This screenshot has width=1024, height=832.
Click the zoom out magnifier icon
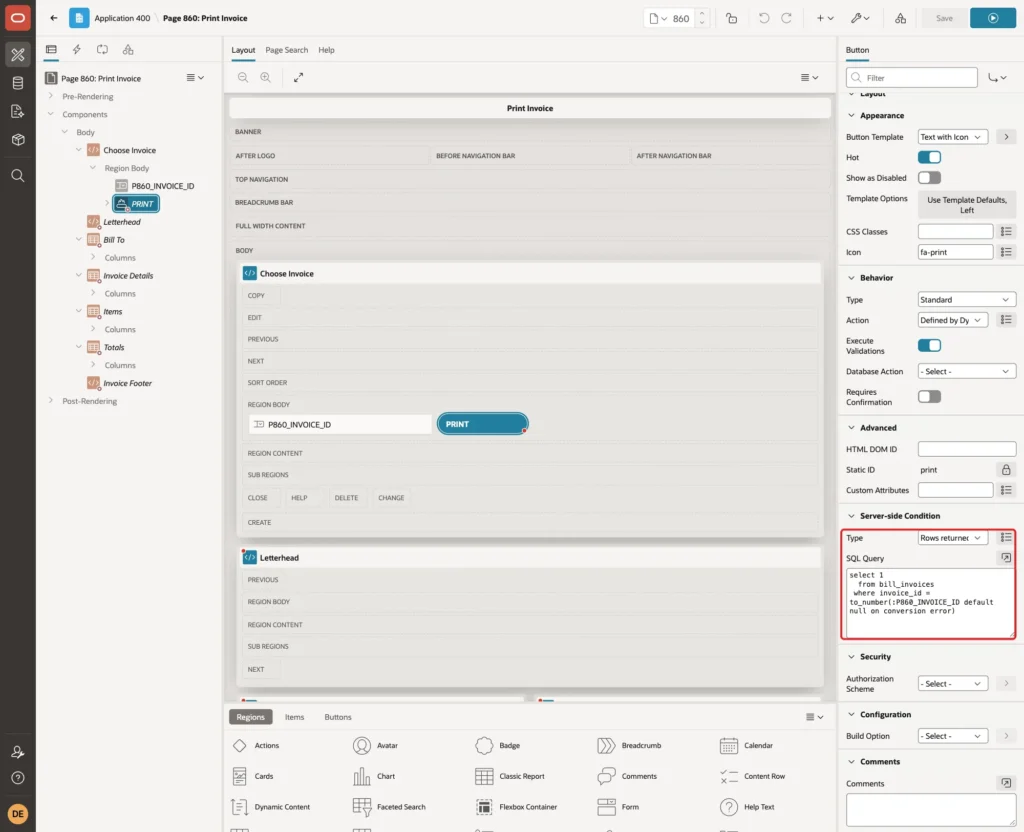click(x=243, y=77)
